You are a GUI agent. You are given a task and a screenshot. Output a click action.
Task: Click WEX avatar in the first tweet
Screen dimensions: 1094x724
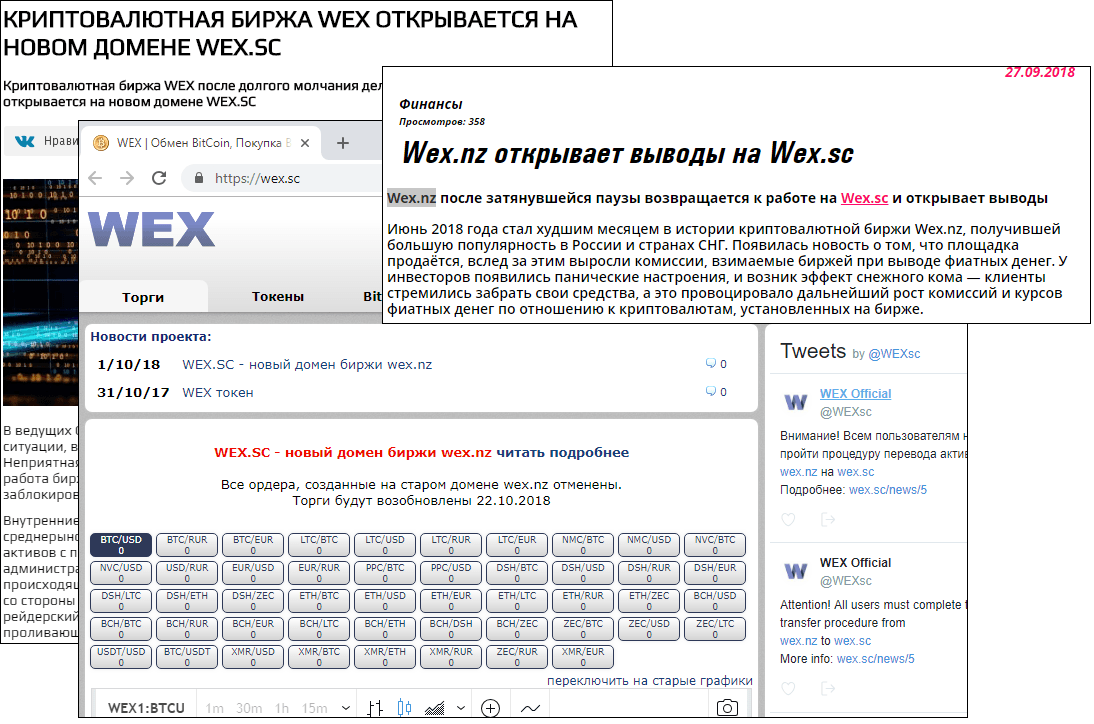(x=795, y=402)
